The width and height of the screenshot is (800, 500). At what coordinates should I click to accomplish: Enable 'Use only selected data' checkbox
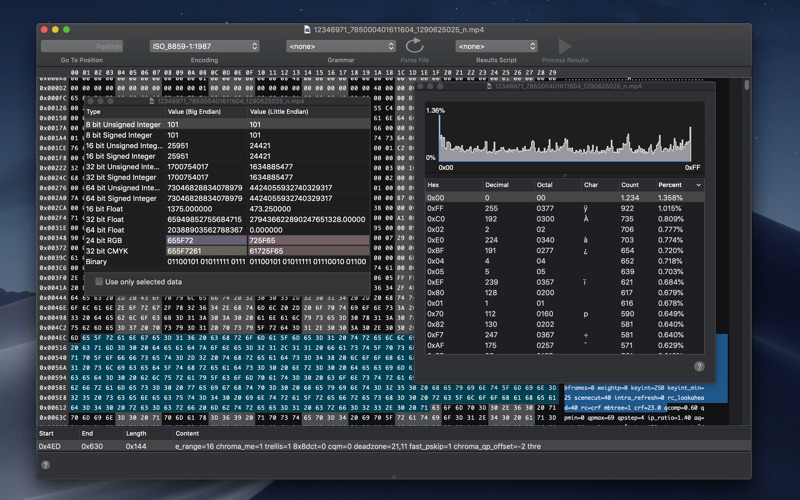pos(99,282)
